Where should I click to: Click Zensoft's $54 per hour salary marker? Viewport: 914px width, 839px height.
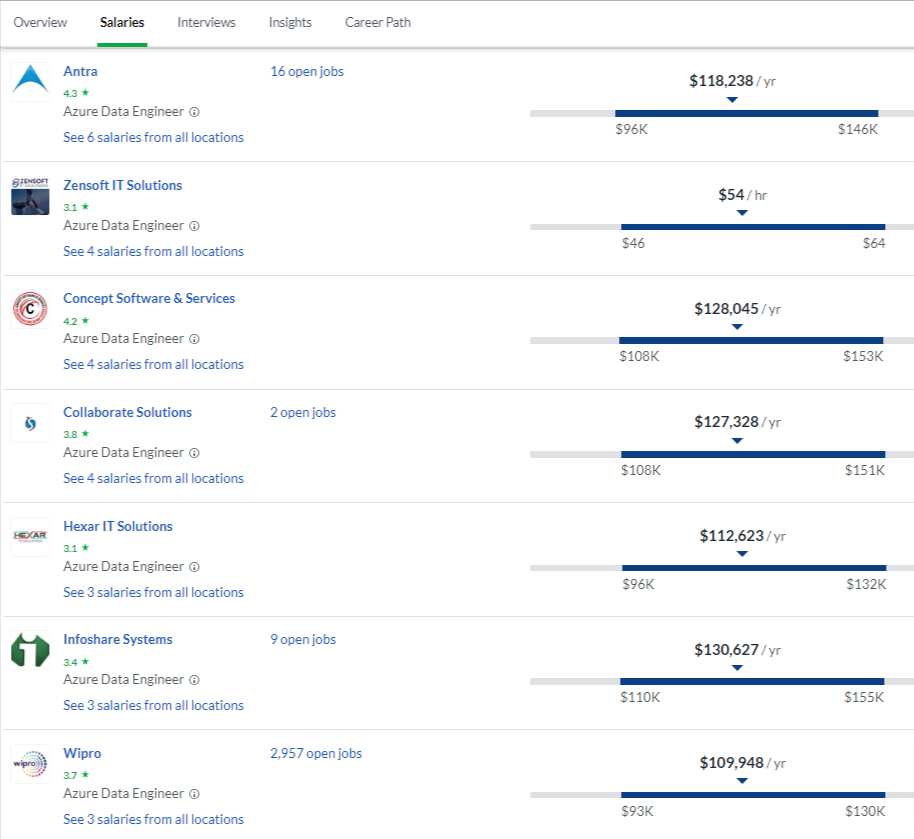741,212
